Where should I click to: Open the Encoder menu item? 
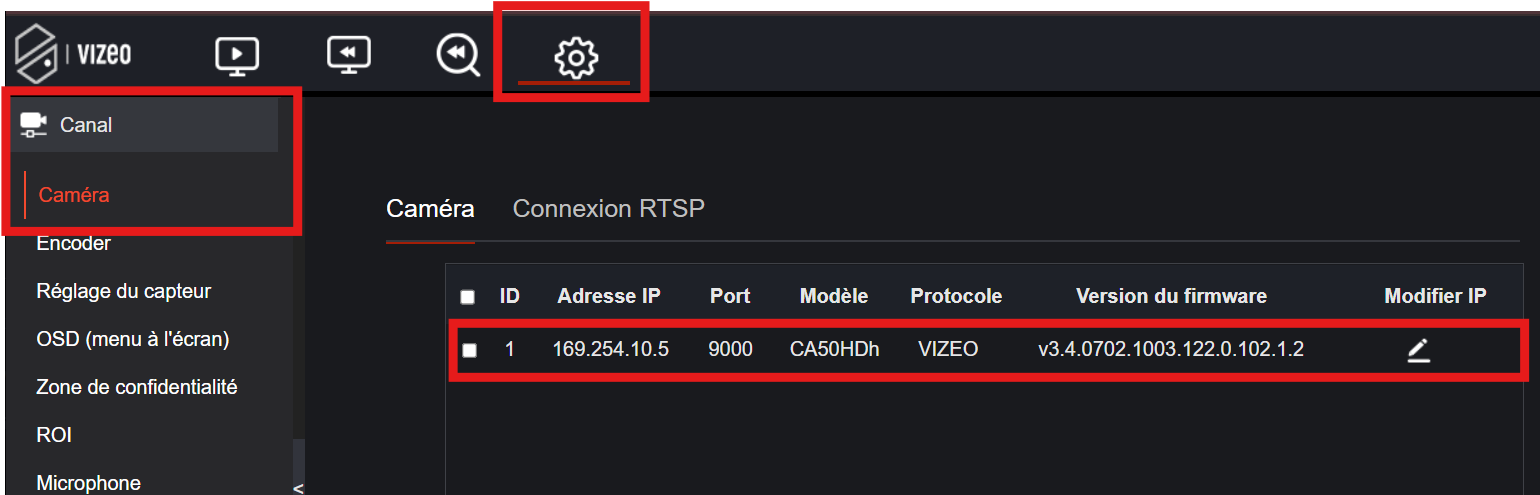pyautogui.click(x=73, y=243)
